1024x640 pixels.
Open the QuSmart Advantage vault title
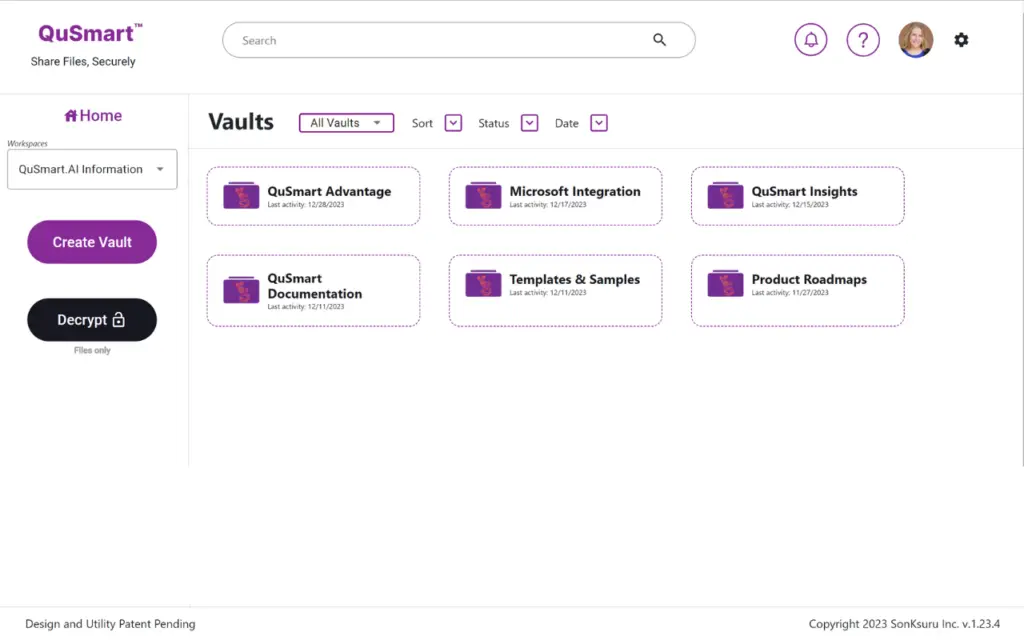[329, 191]
